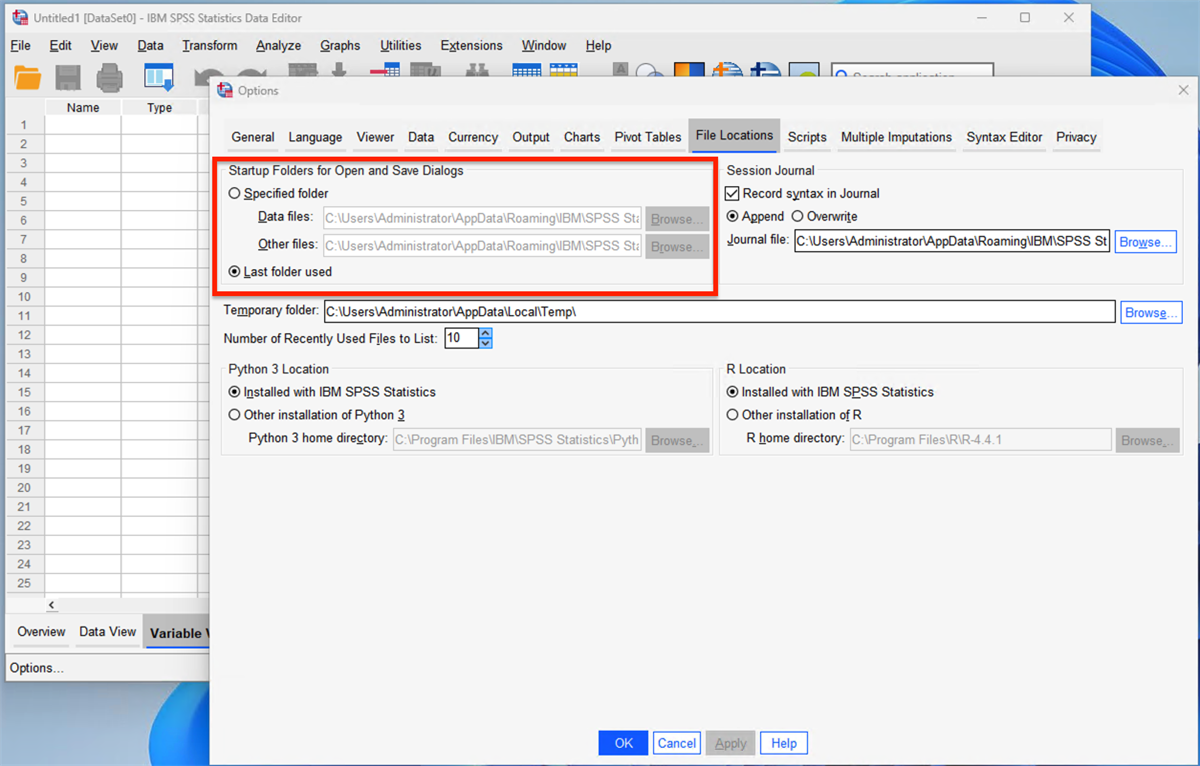Click the scroll-left arrow in Data Editor

point(51,605)
